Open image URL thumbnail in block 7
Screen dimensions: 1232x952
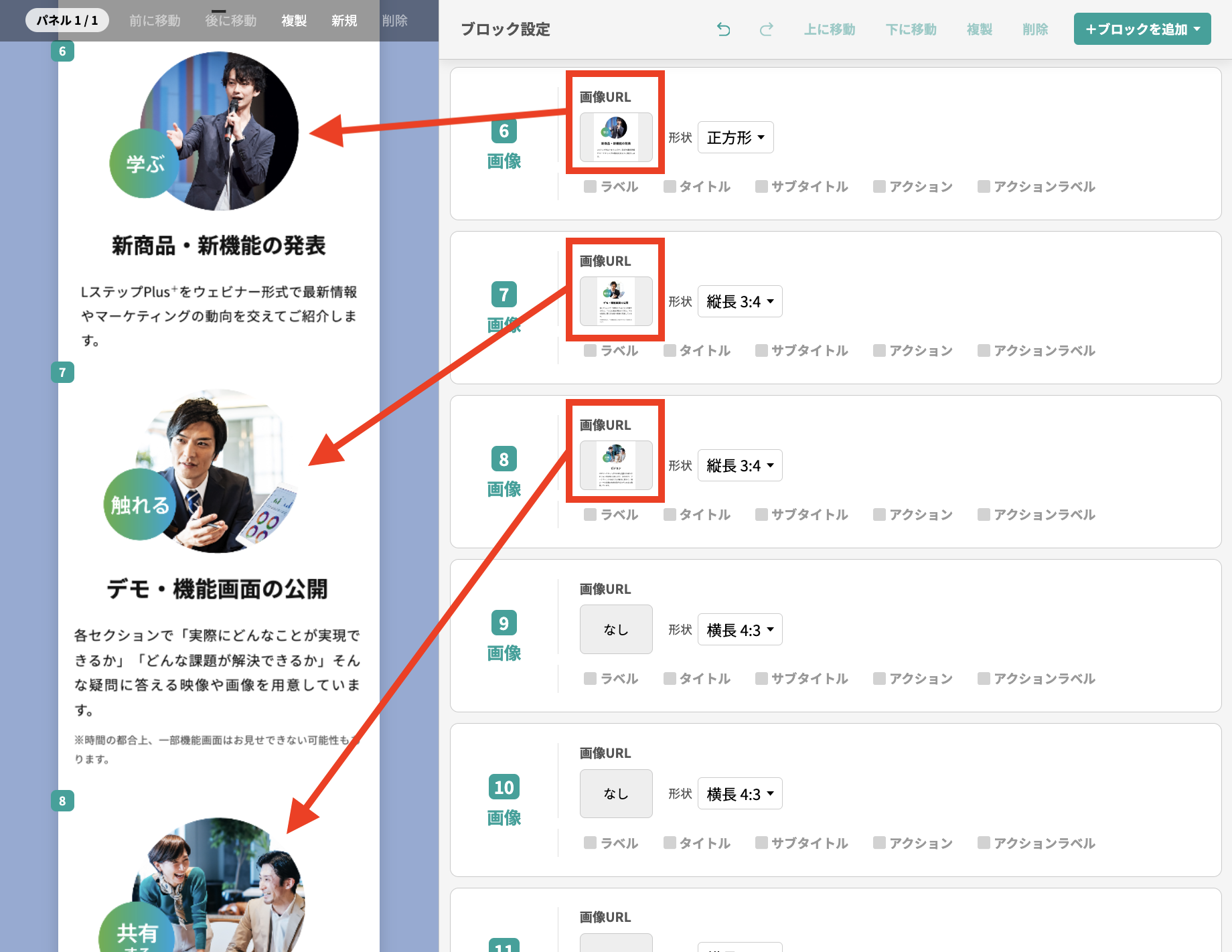[x=616, y=301]
